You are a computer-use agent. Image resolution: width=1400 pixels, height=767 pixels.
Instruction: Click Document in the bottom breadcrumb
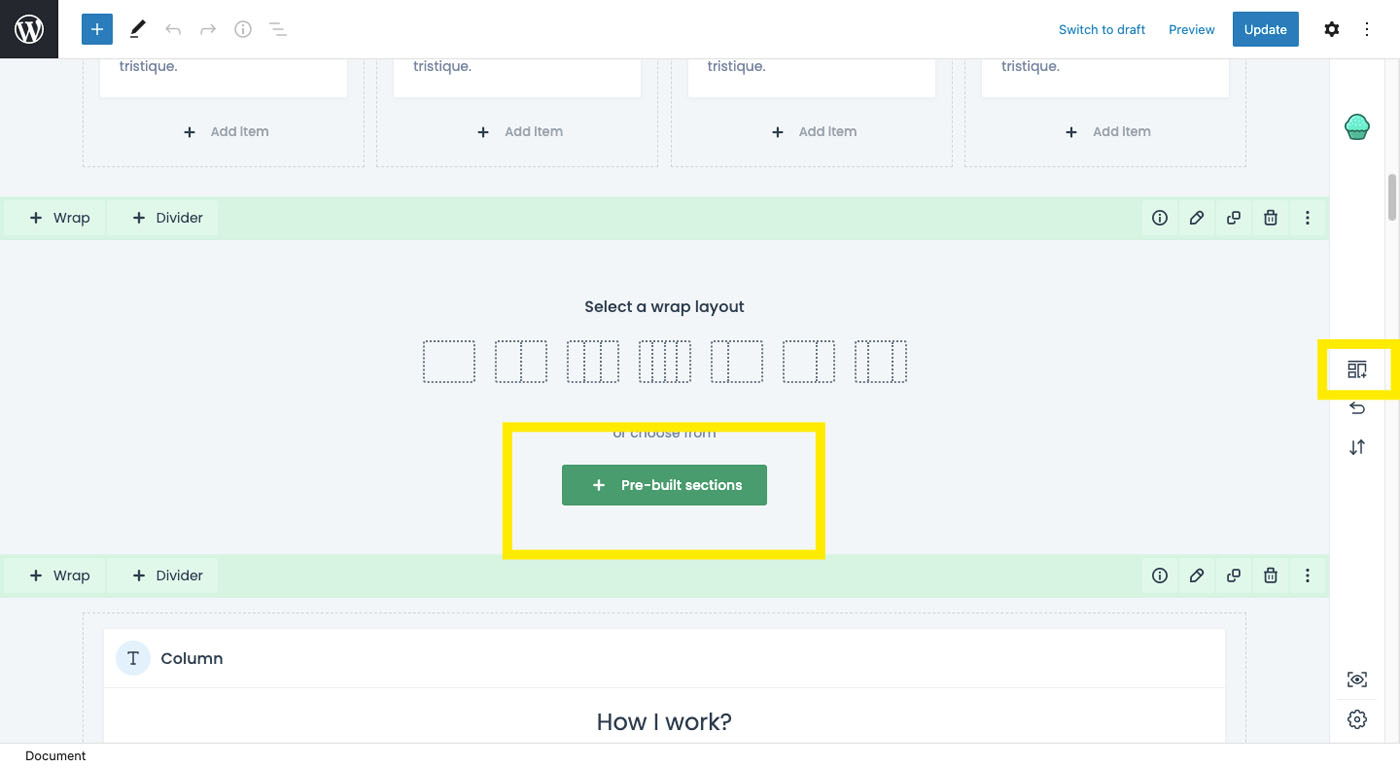(56, 756)
